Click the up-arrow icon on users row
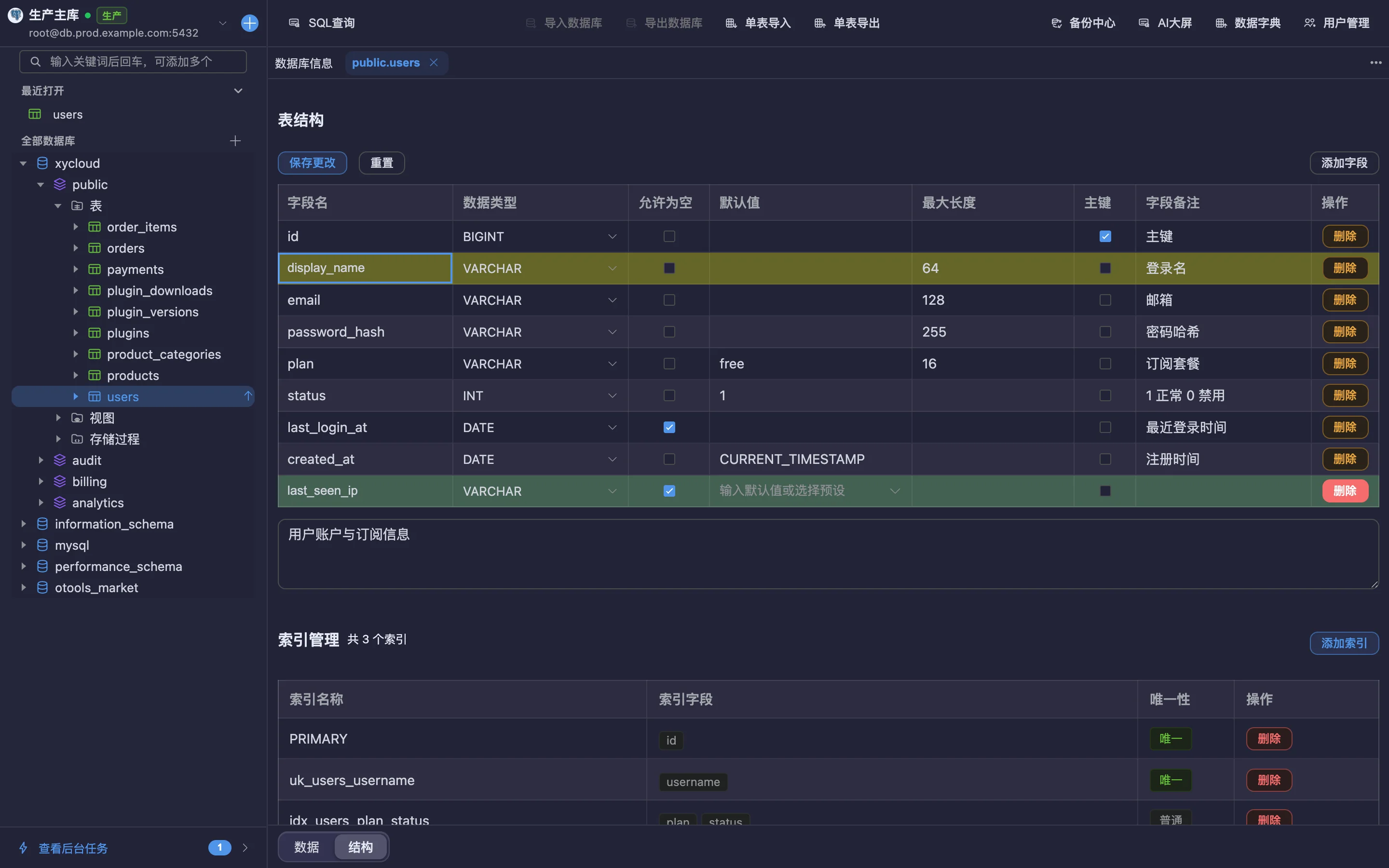The width and height of the screenshot is (1389, 868). coord(248,396)
